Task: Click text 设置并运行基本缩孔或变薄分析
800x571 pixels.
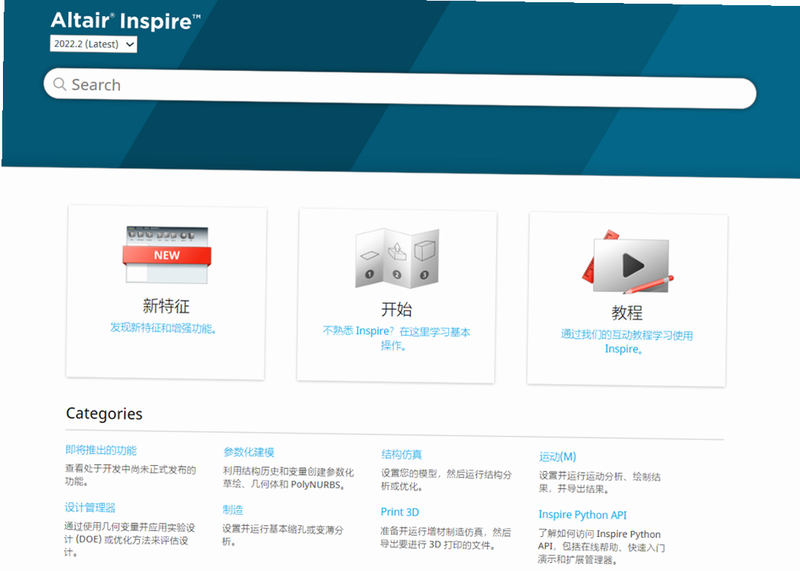Action: pos(283,535)
